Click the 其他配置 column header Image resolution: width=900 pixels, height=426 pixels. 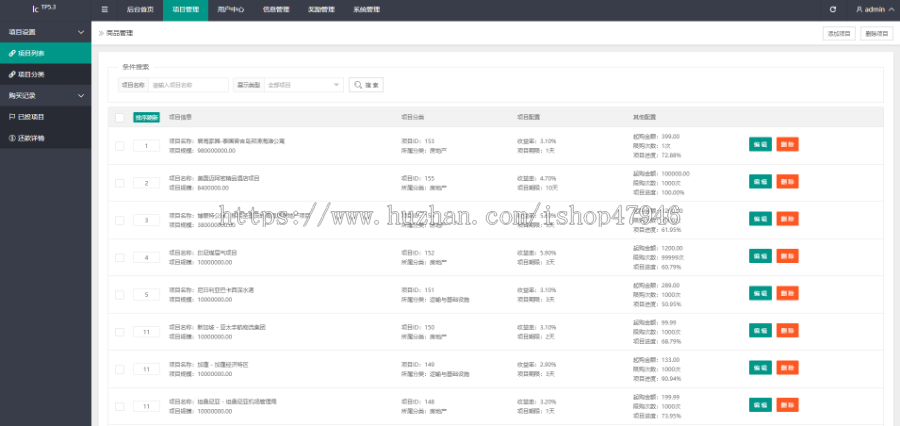645,117
